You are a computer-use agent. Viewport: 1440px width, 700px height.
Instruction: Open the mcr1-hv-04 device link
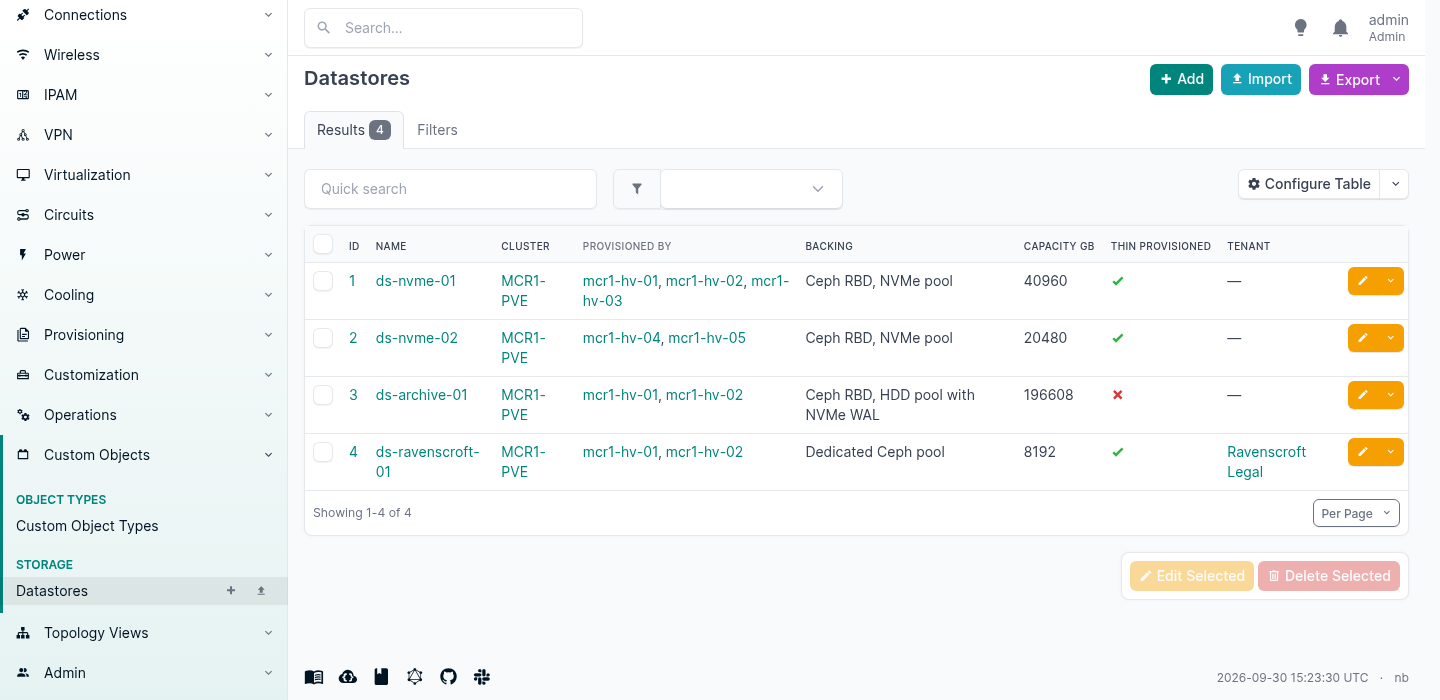[x=622, y=338]
